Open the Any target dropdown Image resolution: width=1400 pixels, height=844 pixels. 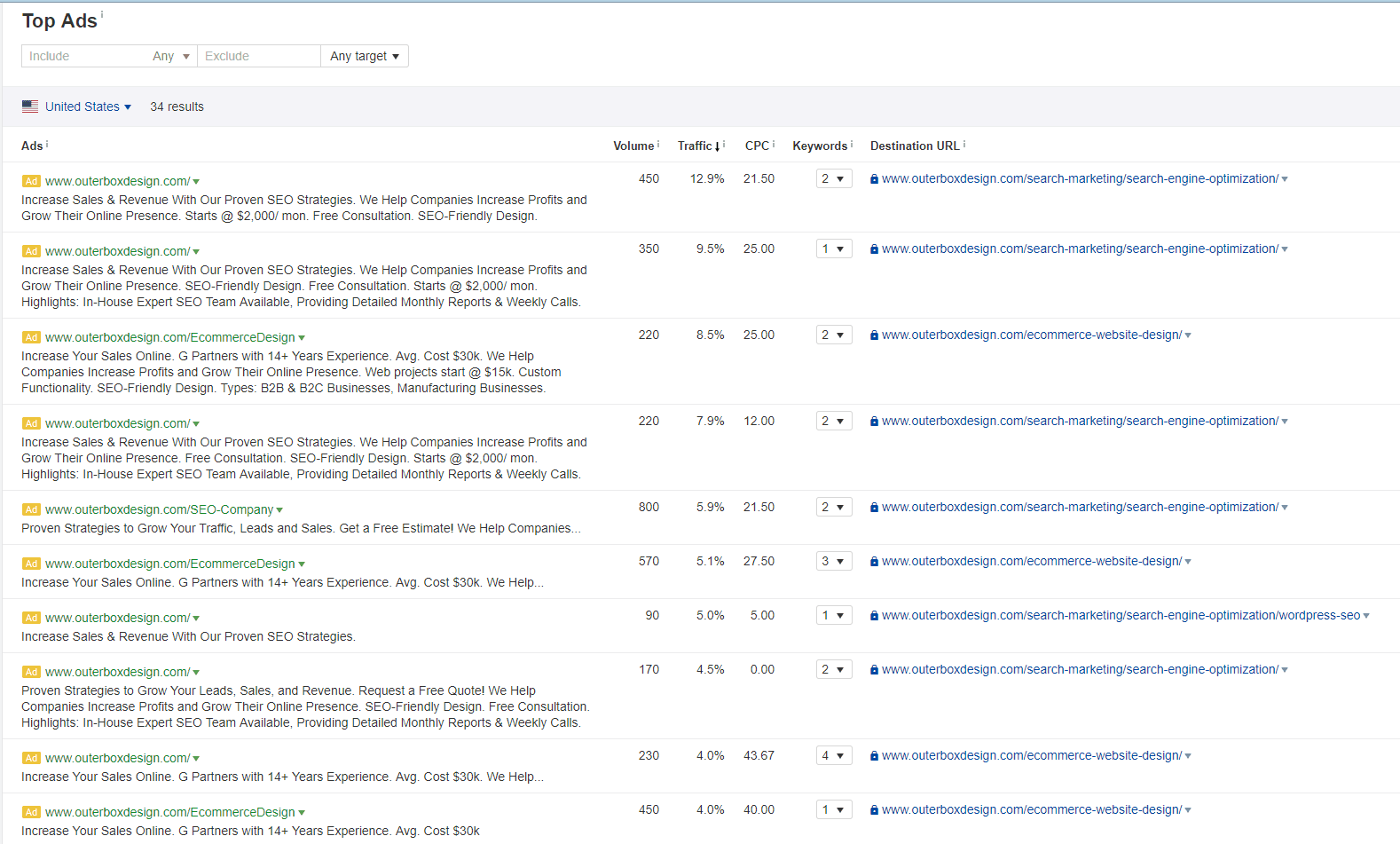click(365, 56)
